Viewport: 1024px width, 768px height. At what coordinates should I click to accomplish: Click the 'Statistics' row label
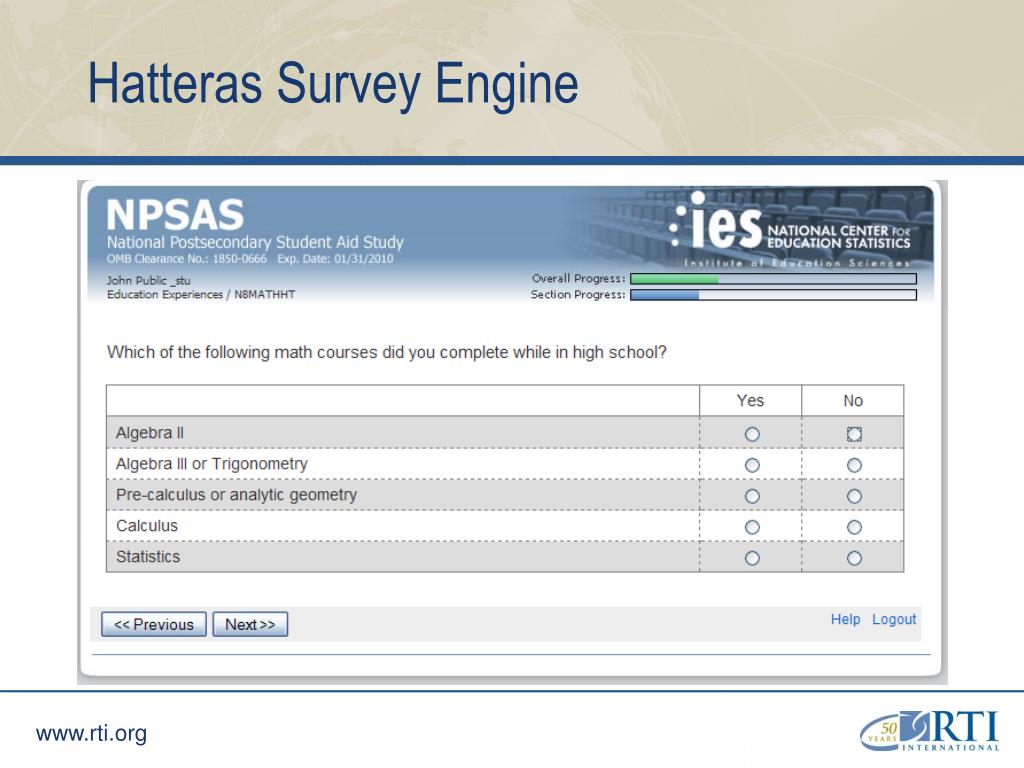[x=148, y=557]
